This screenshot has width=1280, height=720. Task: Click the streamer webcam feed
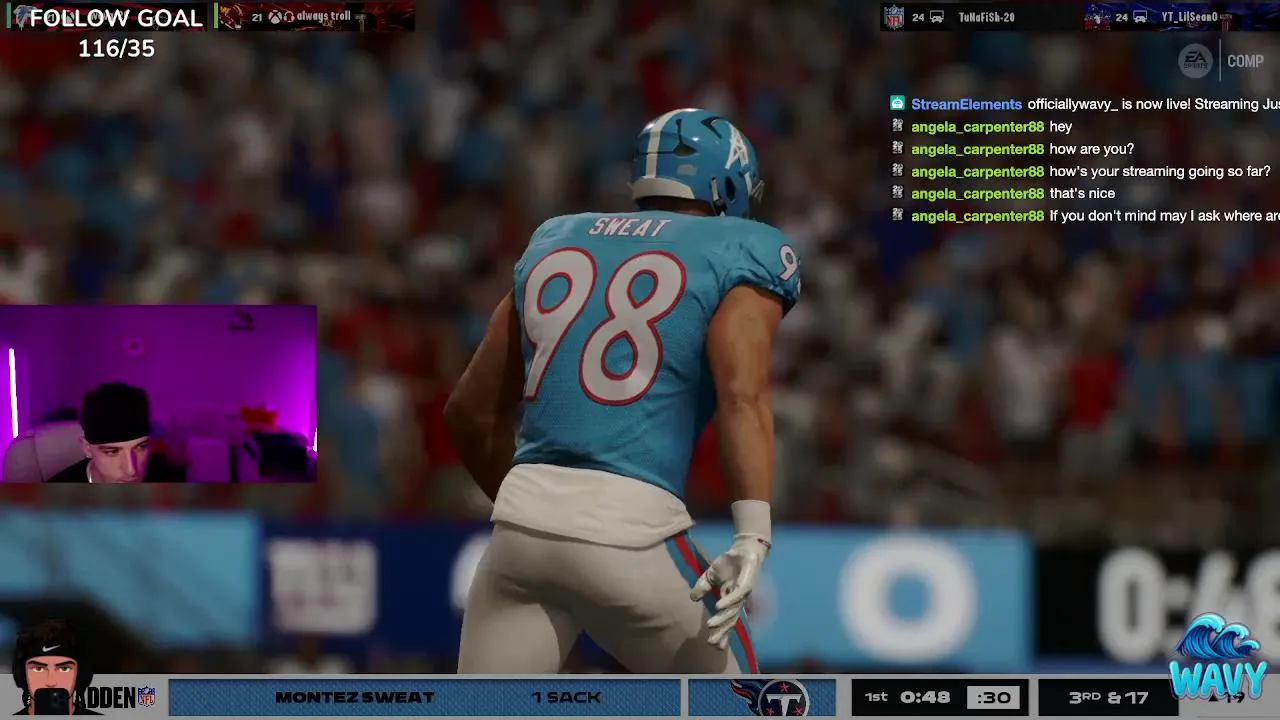click(158, 394)
